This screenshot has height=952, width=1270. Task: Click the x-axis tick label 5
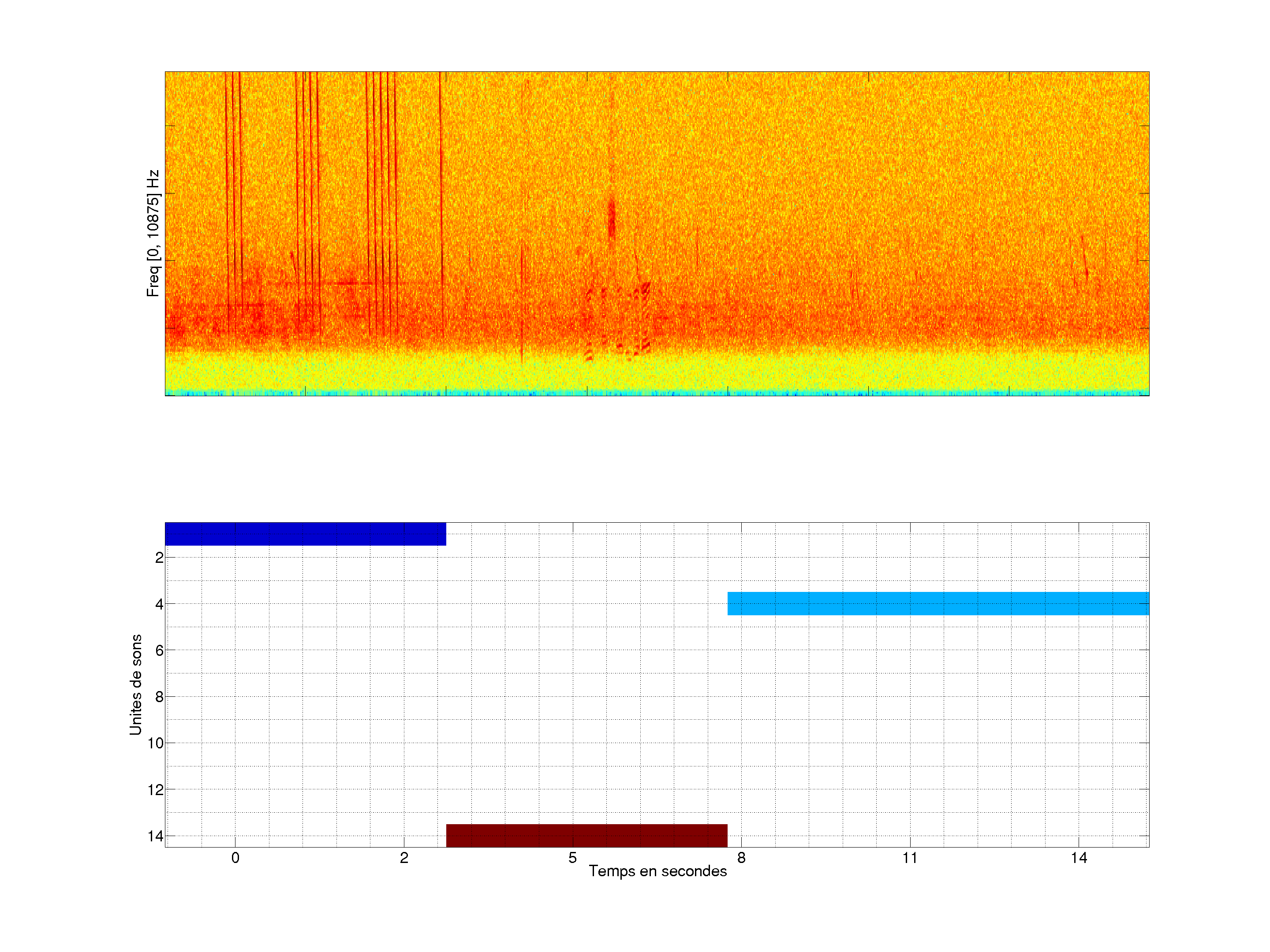pos(572,858)
